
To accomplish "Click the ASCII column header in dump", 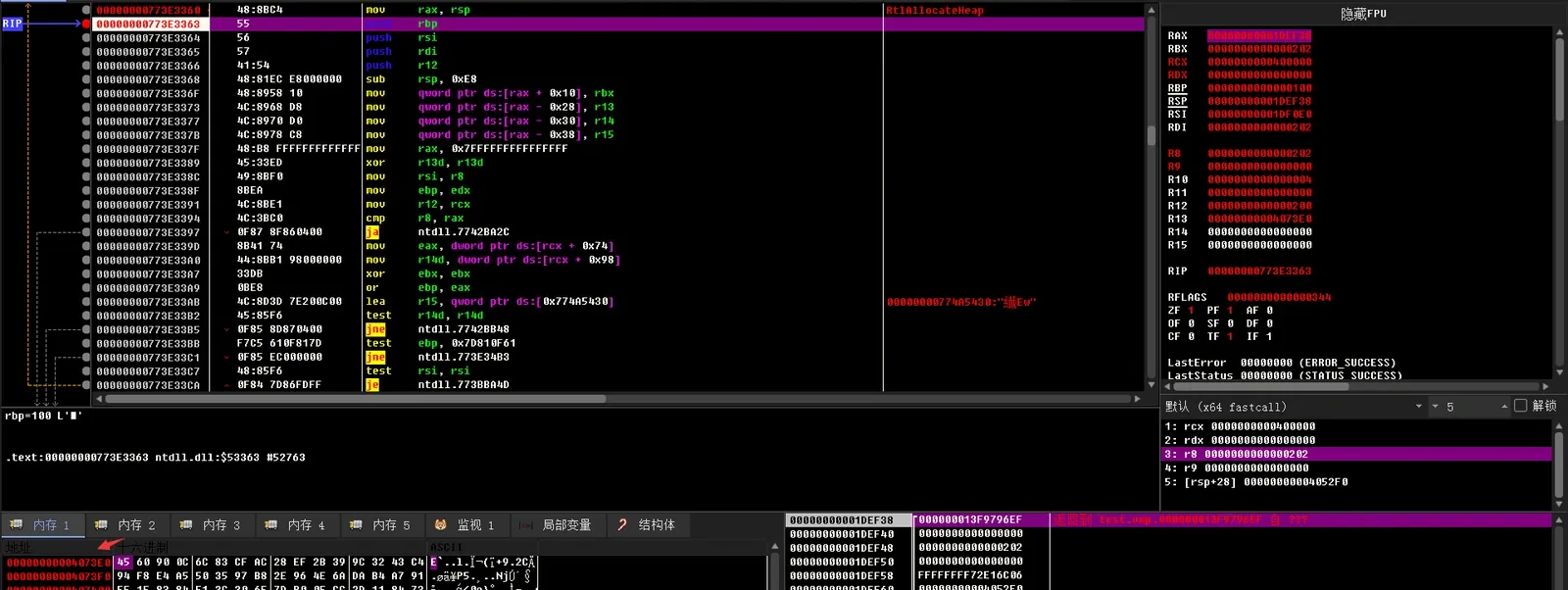I will coord(445,547).
